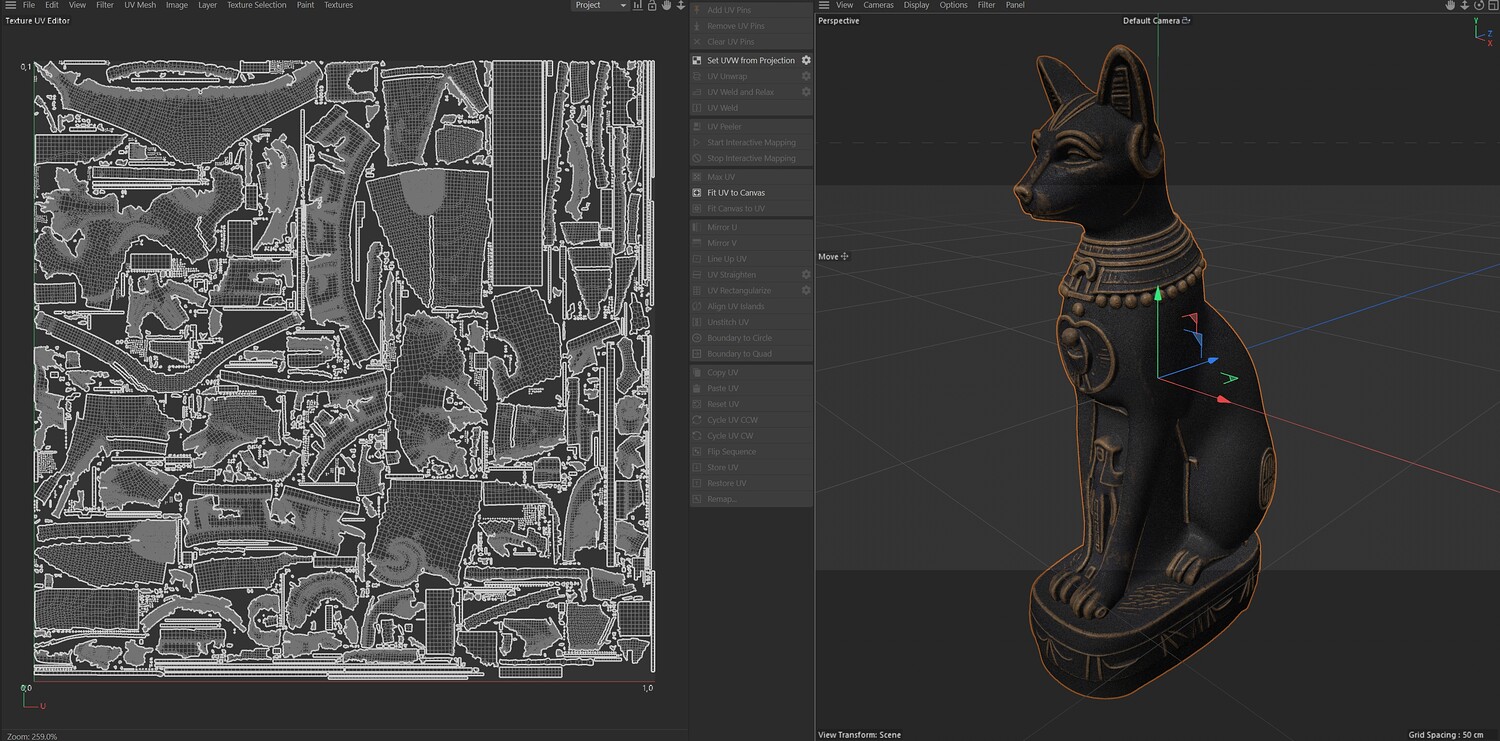The image size is (1500, 741).
Task: Open the Project dropdown in UV editor
Action: (600, 5)
